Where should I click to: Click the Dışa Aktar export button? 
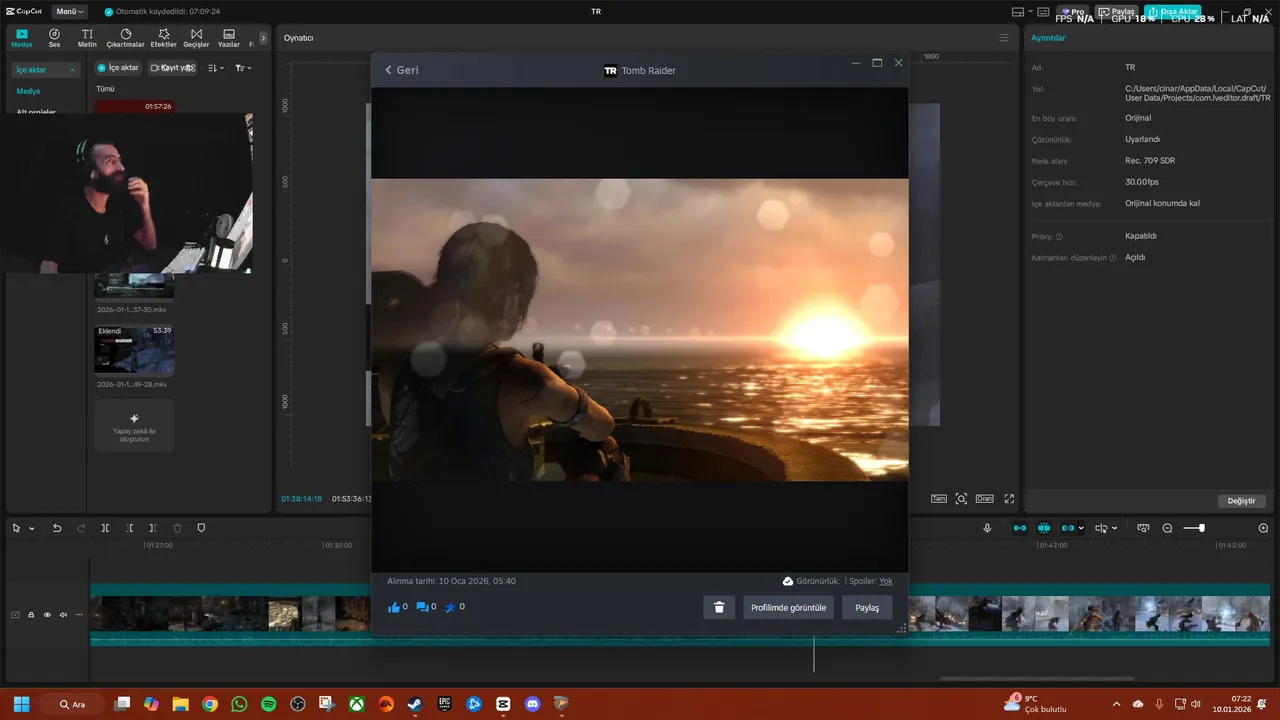point(1172,11)
